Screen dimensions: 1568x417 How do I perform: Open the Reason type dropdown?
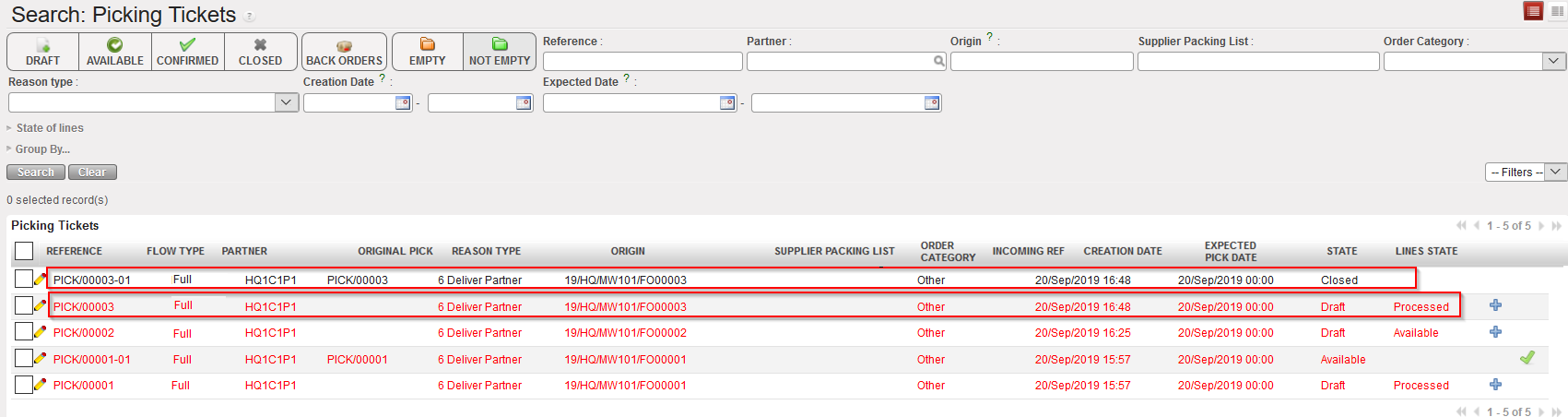point(287,102)
